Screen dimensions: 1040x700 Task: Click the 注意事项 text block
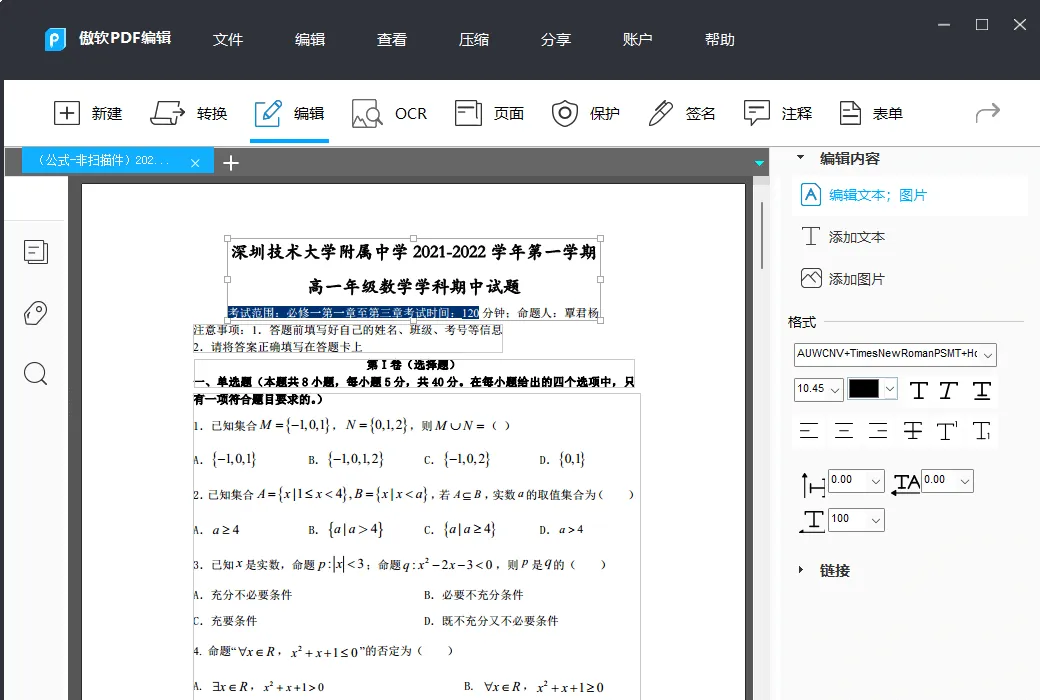tap(348, 338)
